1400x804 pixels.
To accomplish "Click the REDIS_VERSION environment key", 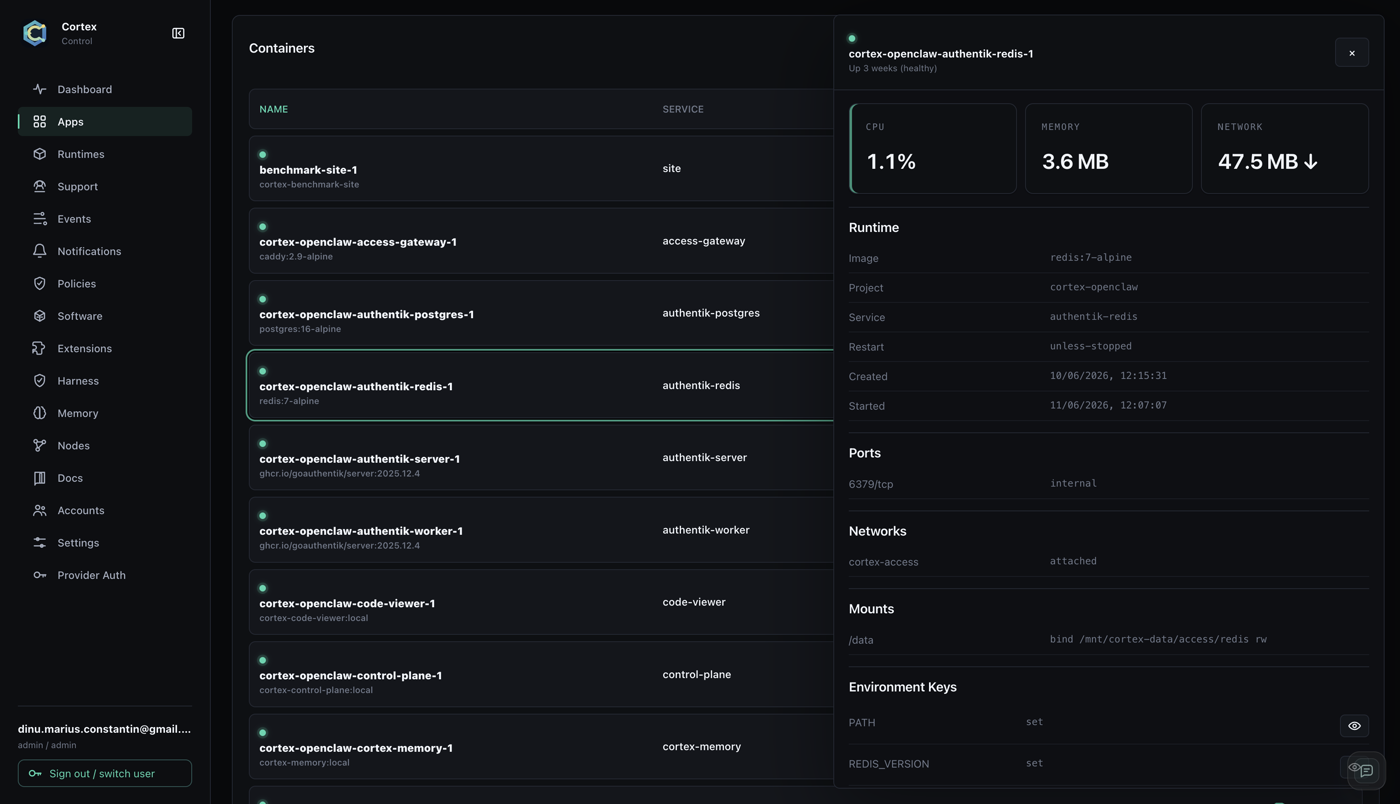I will coord(889,764).
